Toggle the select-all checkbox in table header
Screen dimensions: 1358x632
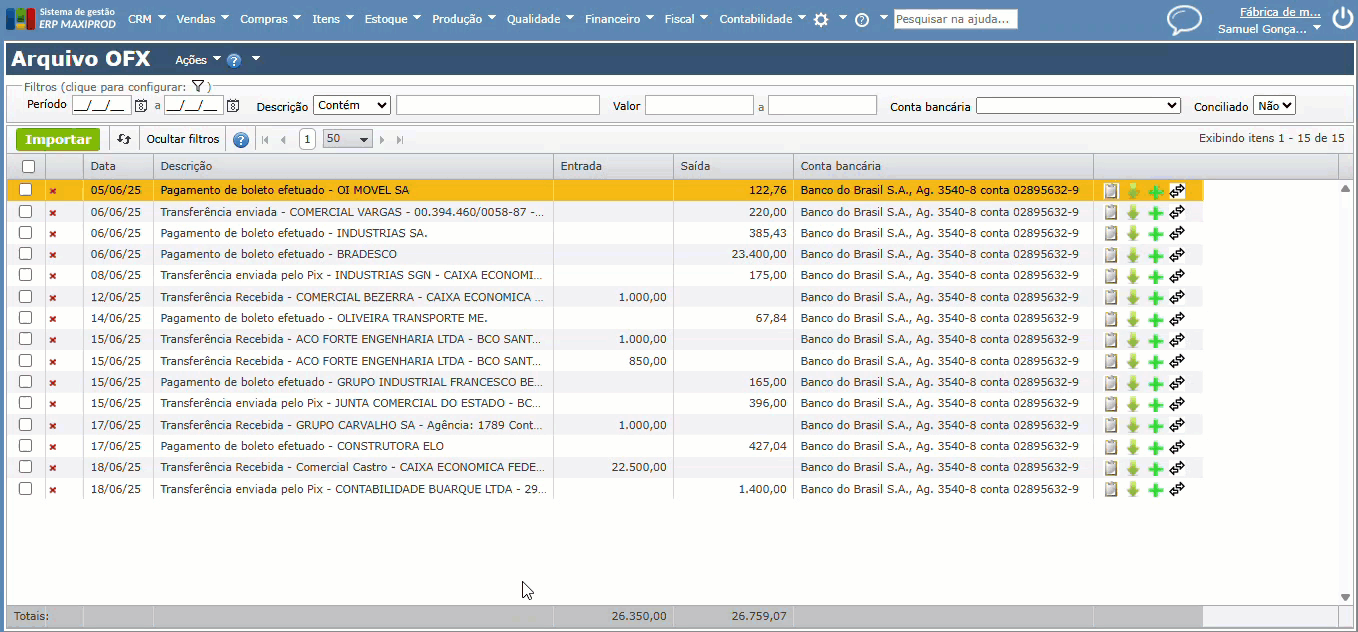coord(28,167)
